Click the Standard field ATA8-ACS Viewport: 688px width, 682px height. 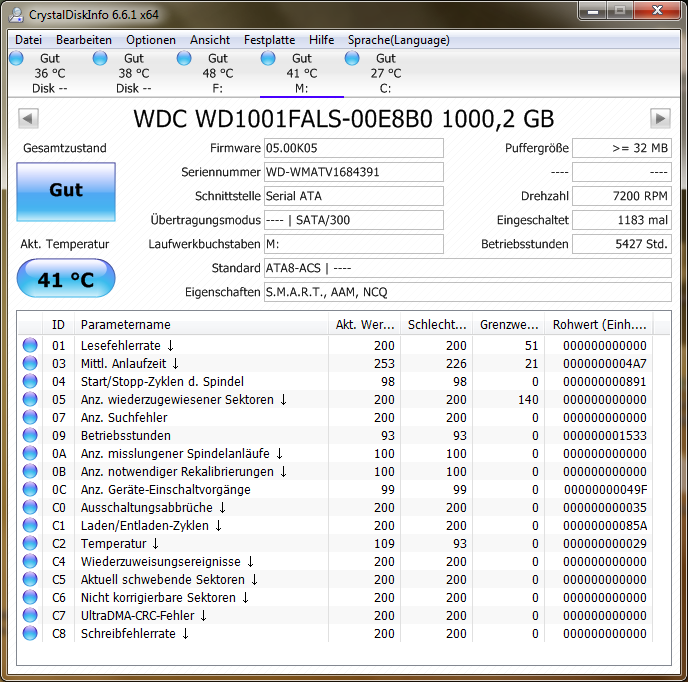pos(468,268)
